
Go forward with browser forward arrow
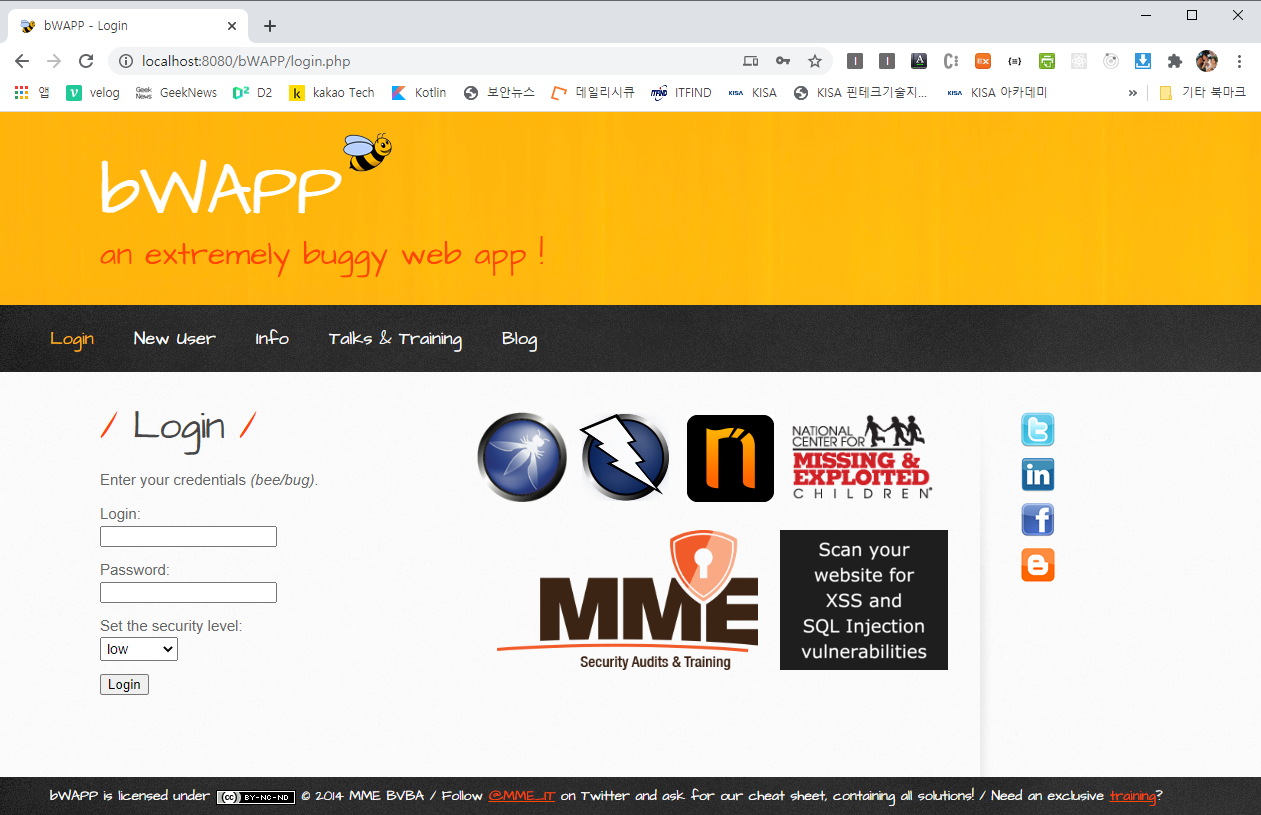54,61
